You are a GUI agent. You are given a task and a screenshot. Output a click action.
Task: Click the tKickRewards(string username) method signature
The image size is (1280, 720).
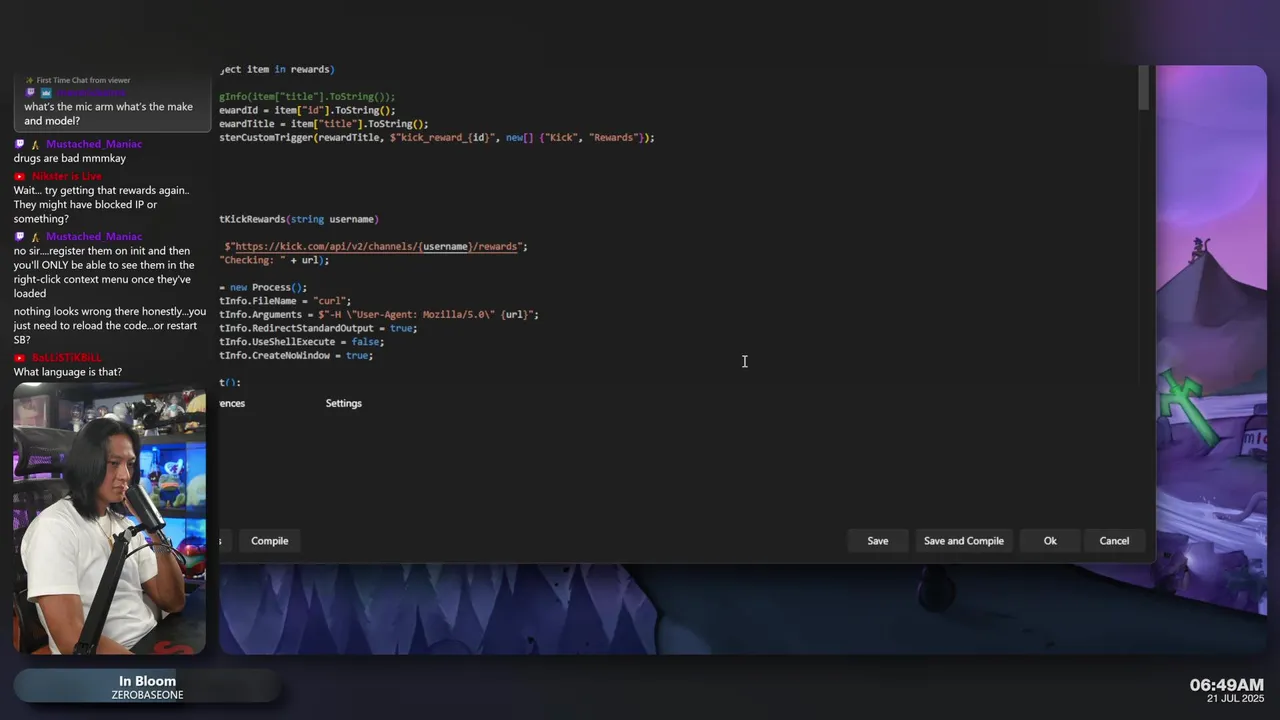tap(299, 219)
